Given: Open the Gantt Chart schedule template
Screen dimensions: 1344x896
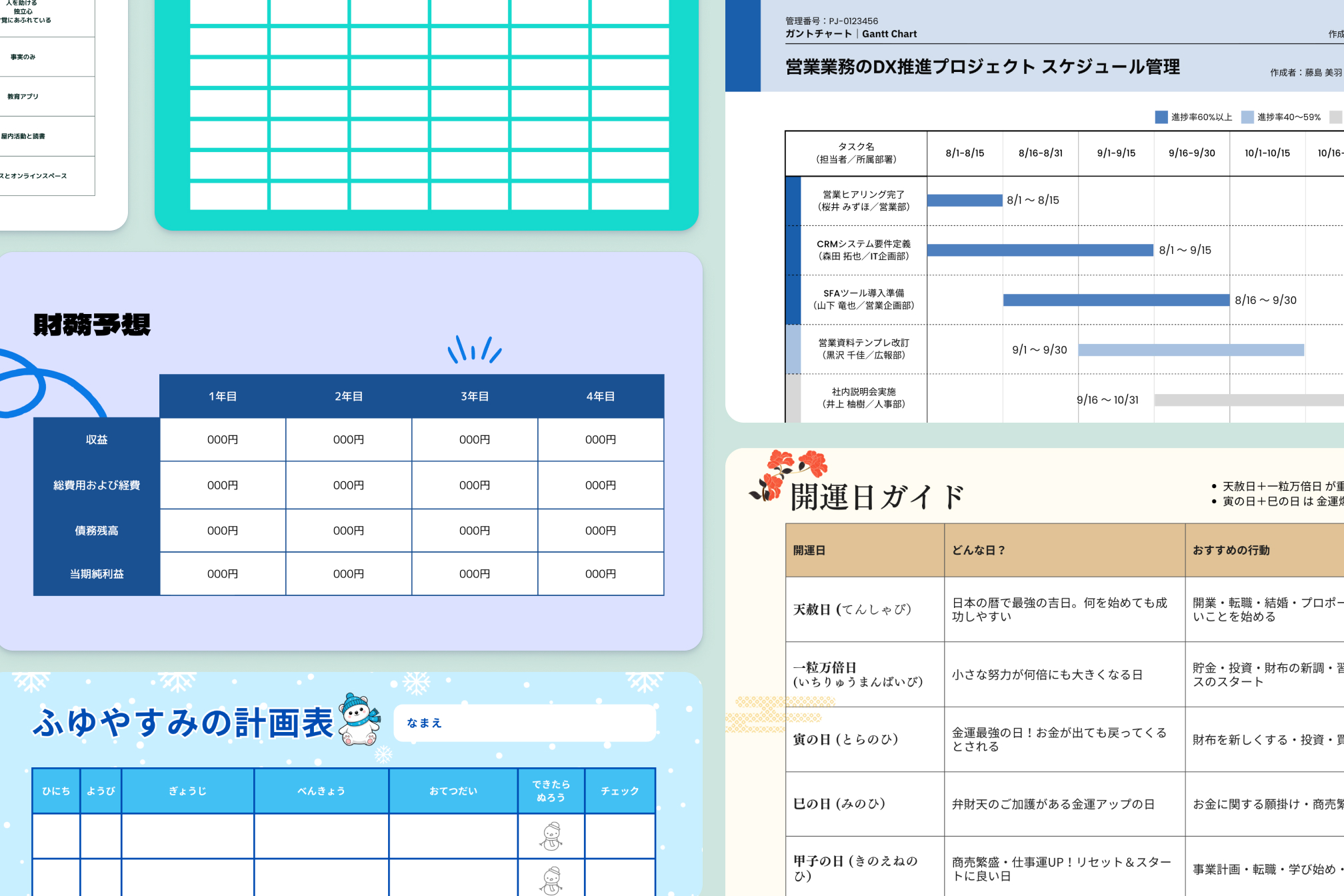Looking at the screenshot, I should pyautogui.click(x=1035, y=211).
